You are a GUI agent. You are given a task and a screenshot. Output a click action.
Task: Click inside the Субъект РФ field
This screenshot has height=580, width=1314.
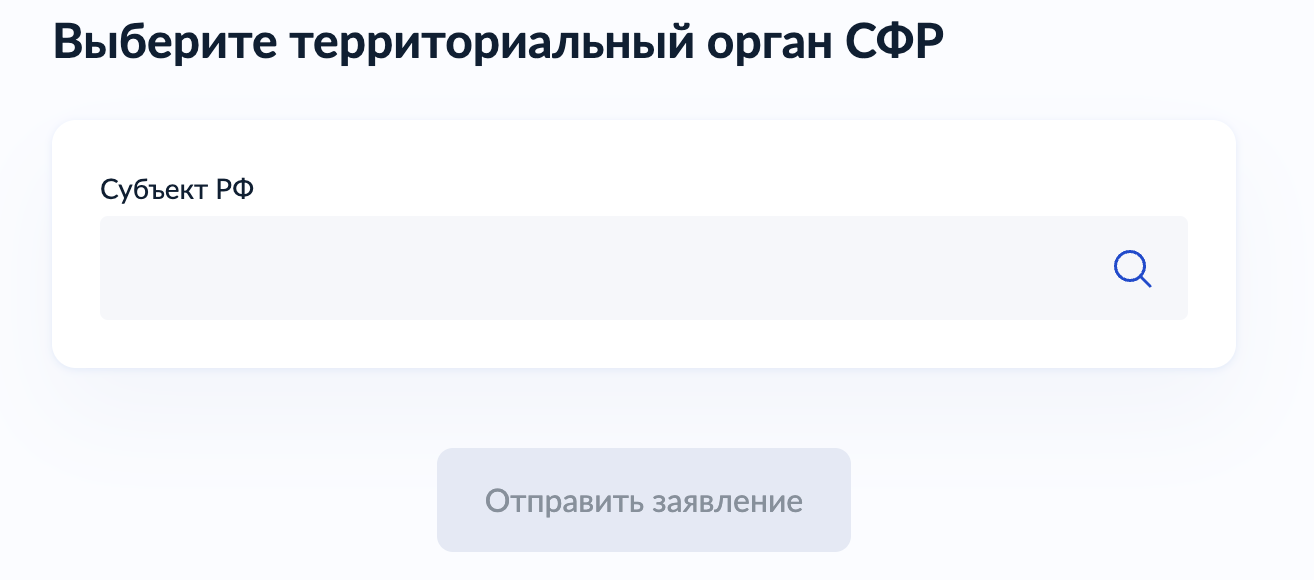(600, 268)
